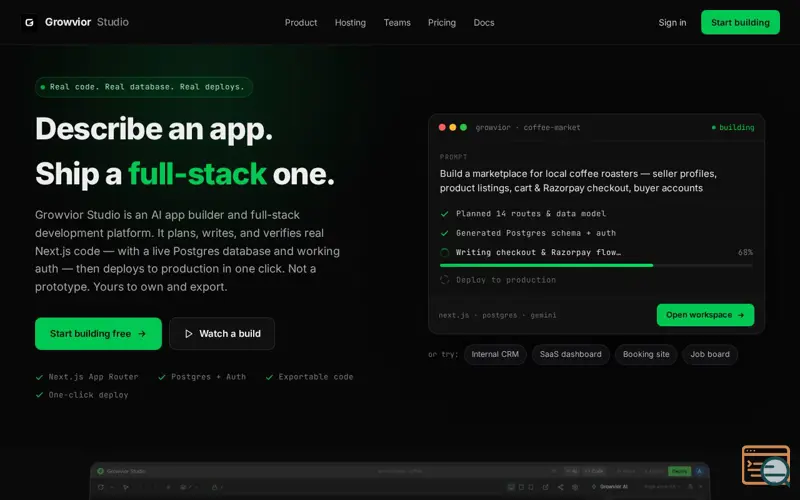Click the 'next.js · postgres · gemini' footer text
The height and width of the screenshot is (500, 800).
point(497,315)
